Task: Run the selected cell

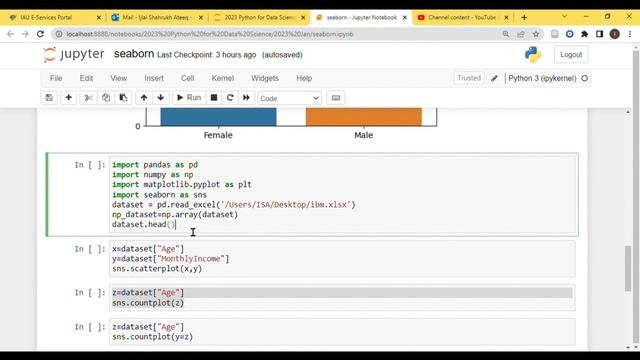Action: pyautogui.click(x=189, y=98)
